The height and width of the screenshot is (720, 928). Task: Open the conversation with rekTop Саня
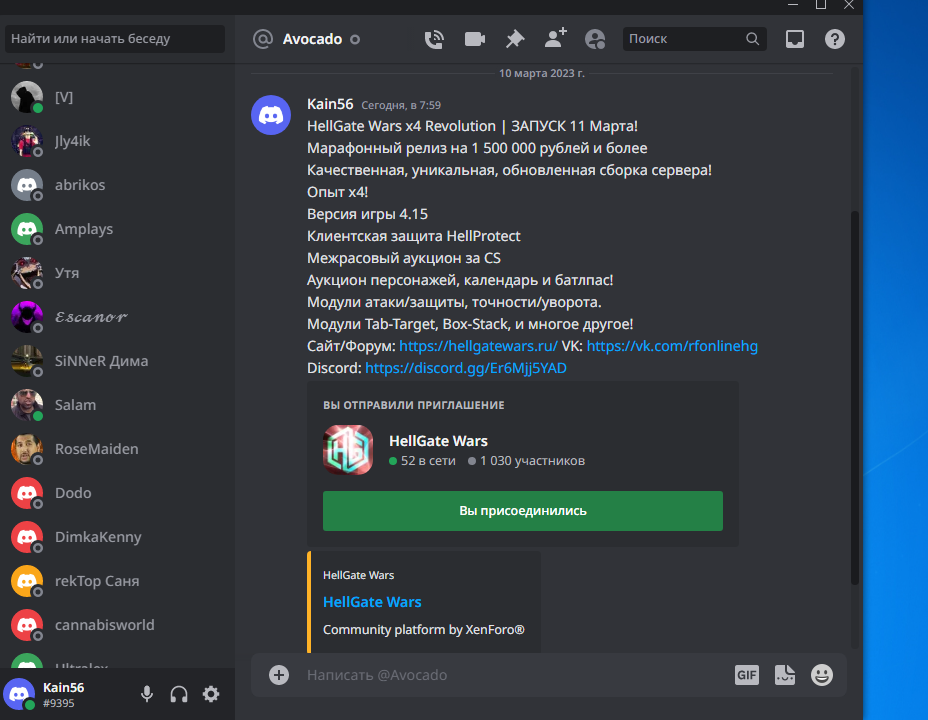pyautogui.click(x=117, y=581)
